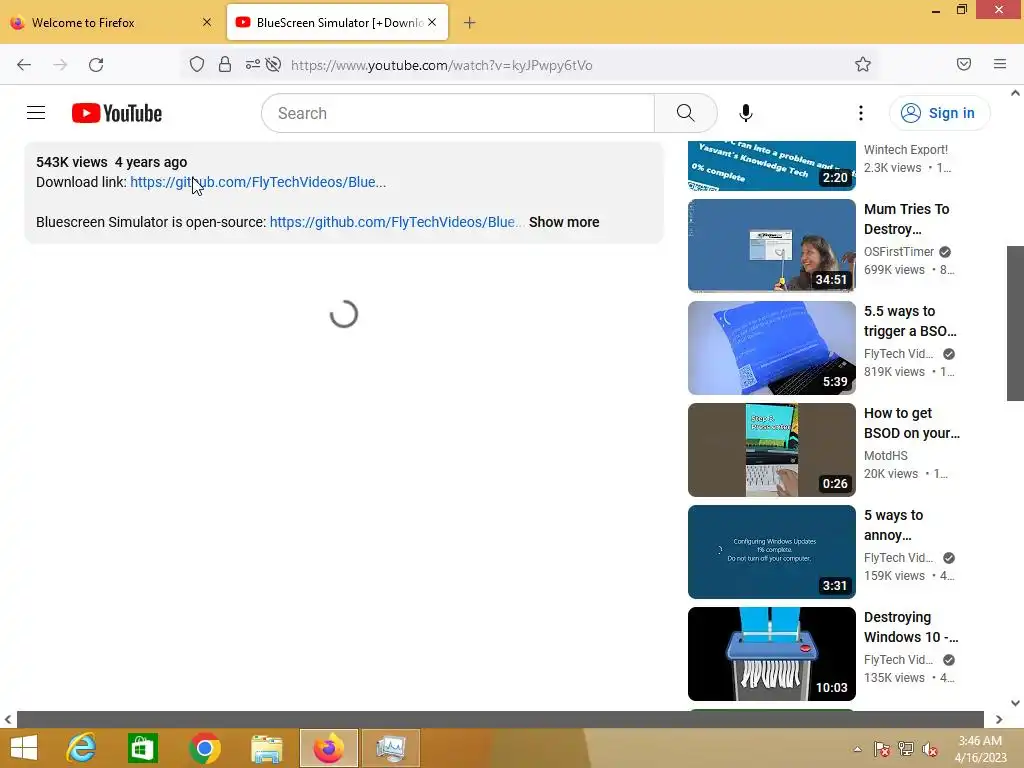Open Wintech Export video thumbnail
Image resolution: width=1024 pixels, height=768 pixels.
(771, 166)
